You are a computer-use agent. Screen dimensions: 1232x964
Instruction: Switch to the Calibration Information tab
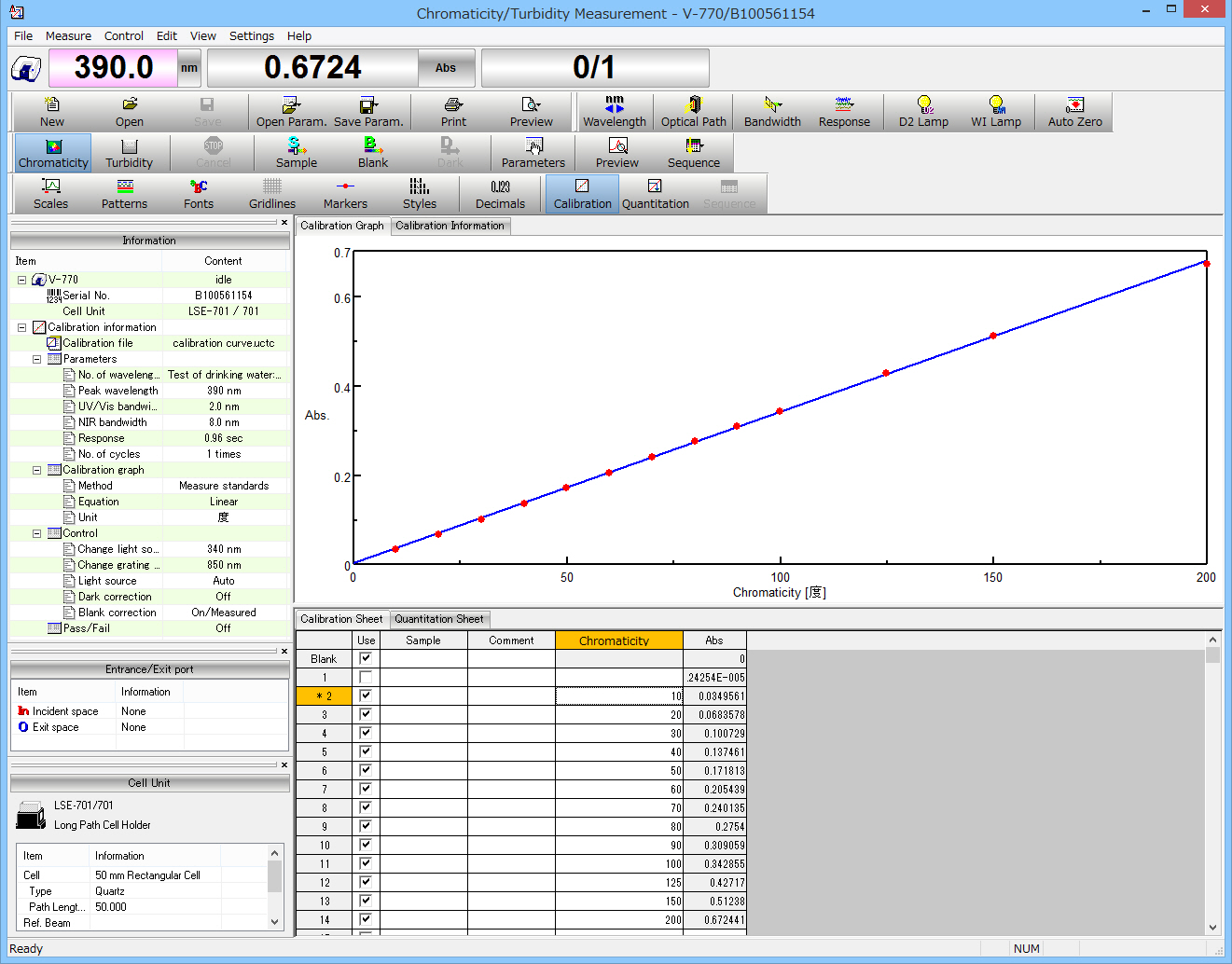coord(450,226)
